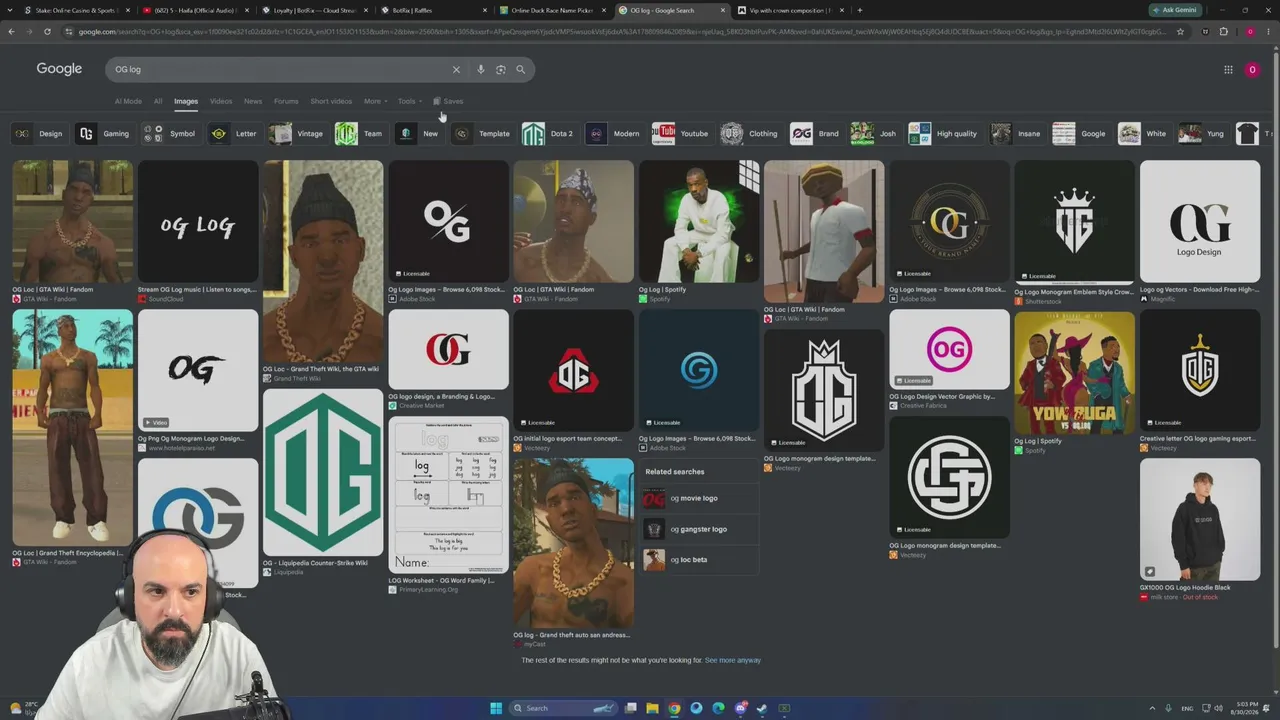
Task: Start voice search with the microphone icon
Action: [481, 69]
